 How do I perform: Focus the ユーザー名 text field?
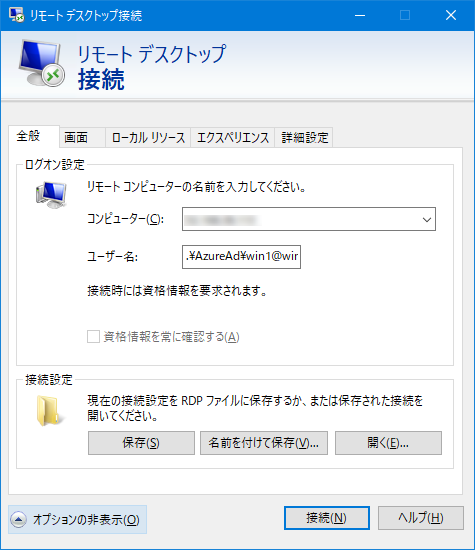241,257
